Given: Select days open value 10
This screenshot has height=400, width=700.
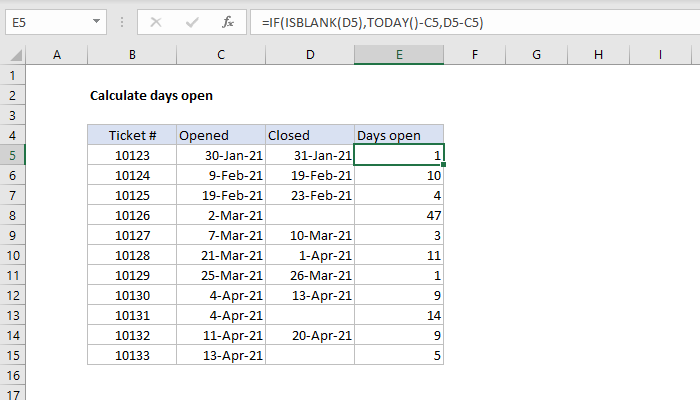Looking at the screenshot, I should (399, 175).
